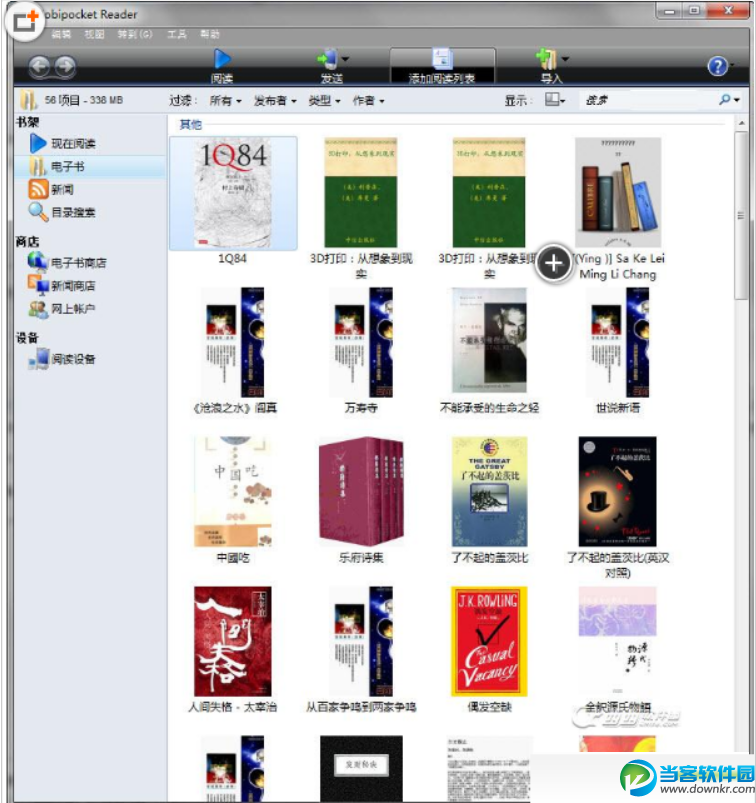This screenshot has width=756, height=803.
Task: Click the 1Q84 title text
Action: coord(233,259)
